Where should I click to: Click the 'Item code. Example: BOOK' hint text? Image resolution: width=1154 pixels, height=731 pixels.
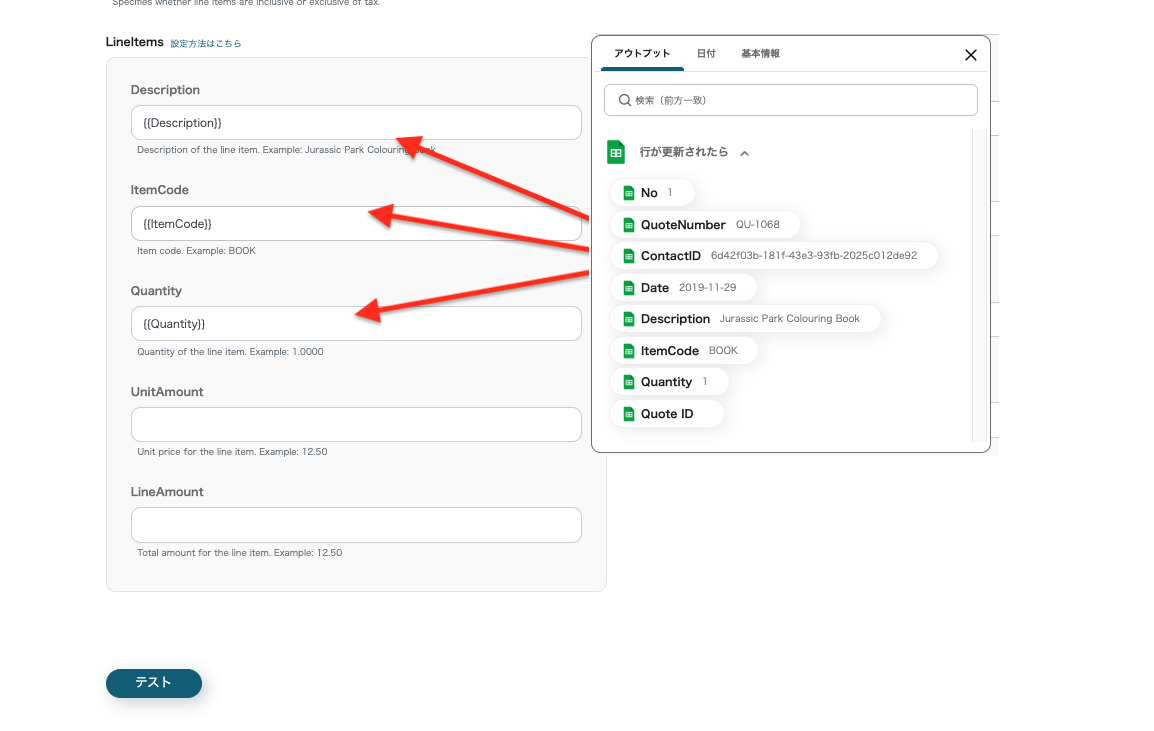[x=197, y=251]
